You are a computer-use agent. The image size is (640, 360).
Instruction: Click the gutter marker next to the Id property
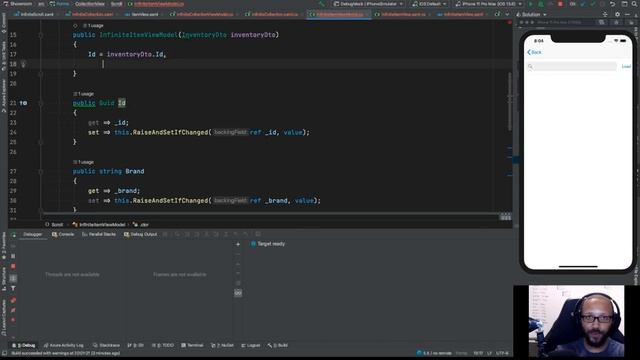pyautogui.click(x=23, y=103)
